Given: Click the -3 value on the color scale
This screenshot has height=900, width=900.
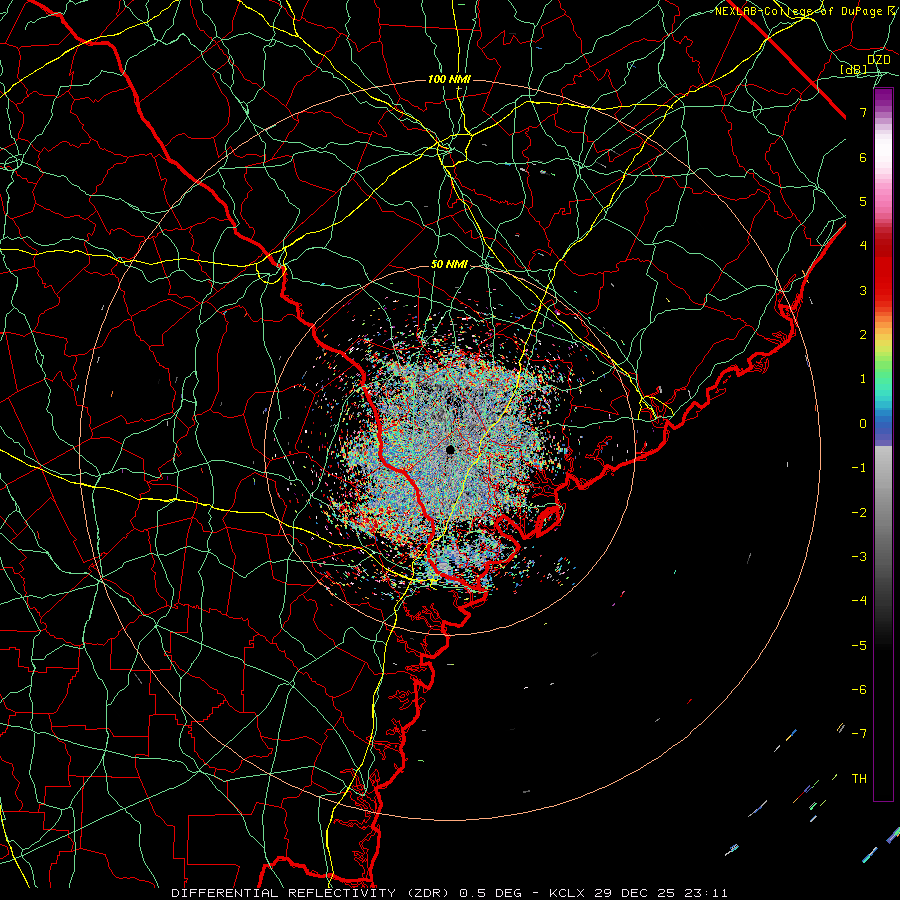Looking at the screenshot, I should 859,557.
